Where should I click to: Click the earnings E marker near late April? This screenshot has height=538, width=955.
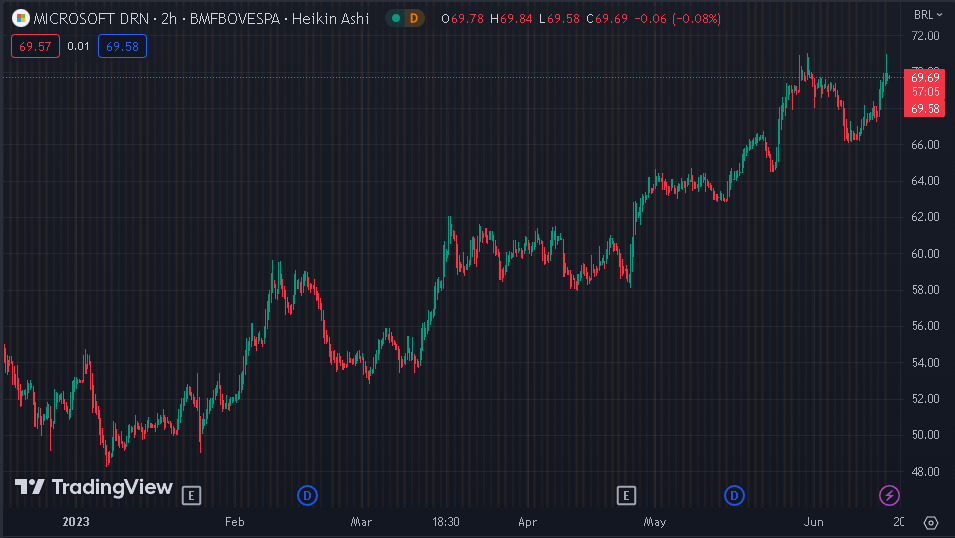pos(626,496)
